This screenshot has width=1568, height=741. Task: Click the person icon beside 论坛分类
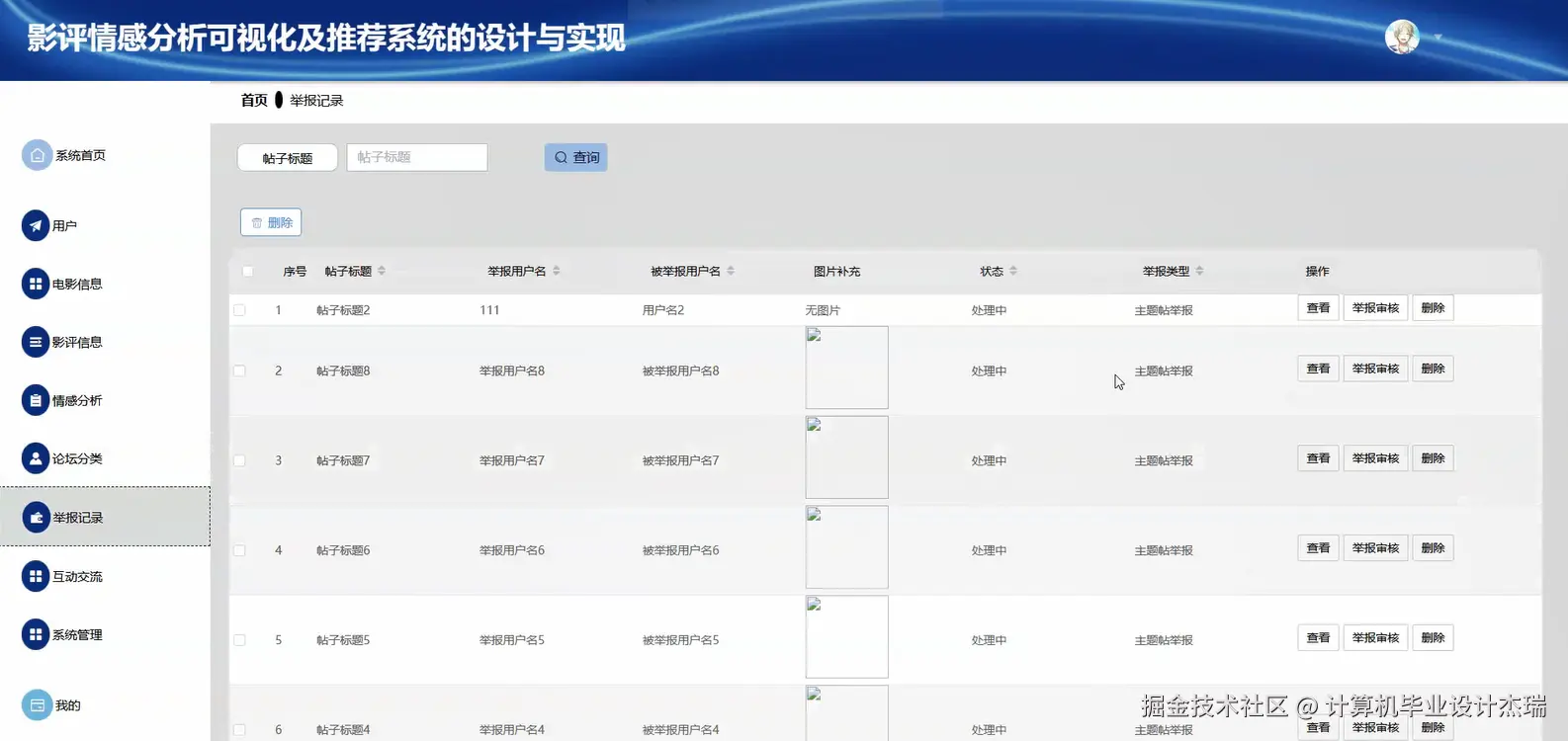coord(36,458)
